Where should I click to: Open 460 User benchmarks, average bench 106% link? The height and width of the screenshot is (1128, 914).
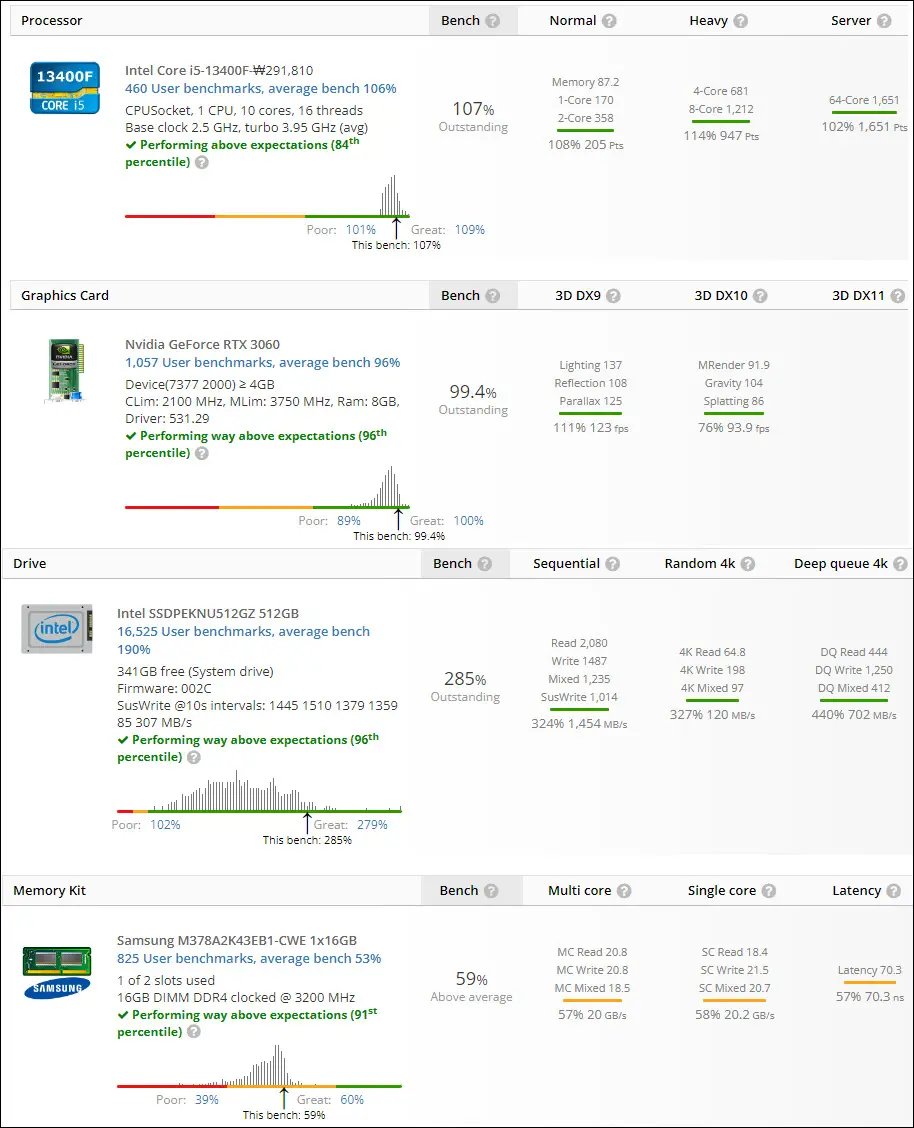(261, 88)
